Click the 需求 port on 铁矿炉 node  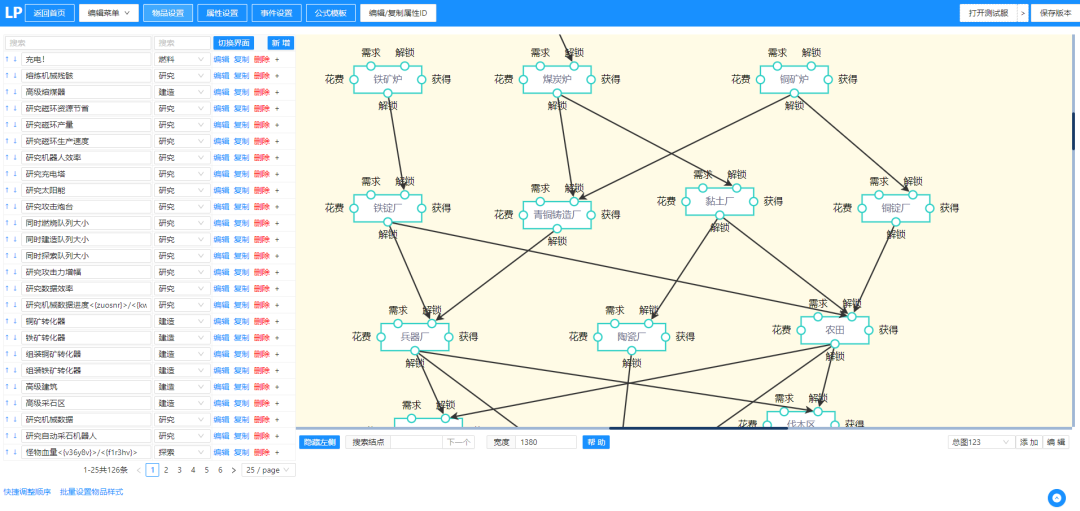371,65
